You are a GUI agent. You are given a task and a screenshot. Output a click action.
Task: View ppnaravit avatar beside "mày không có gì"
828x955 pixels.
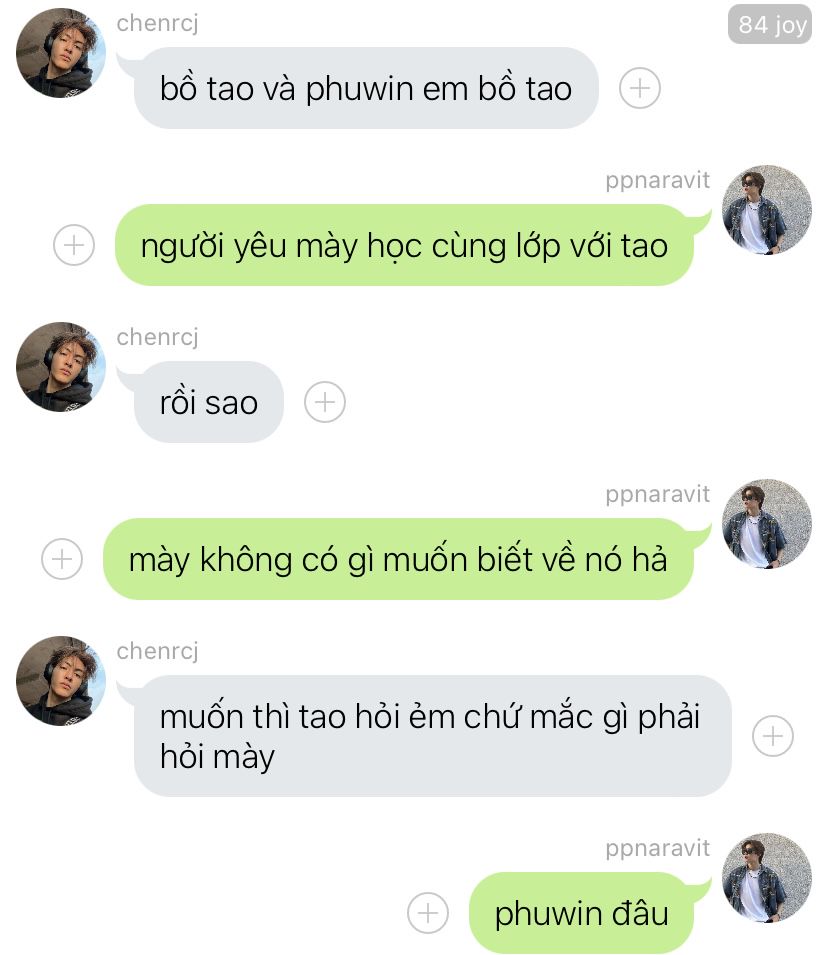(766, 524)
